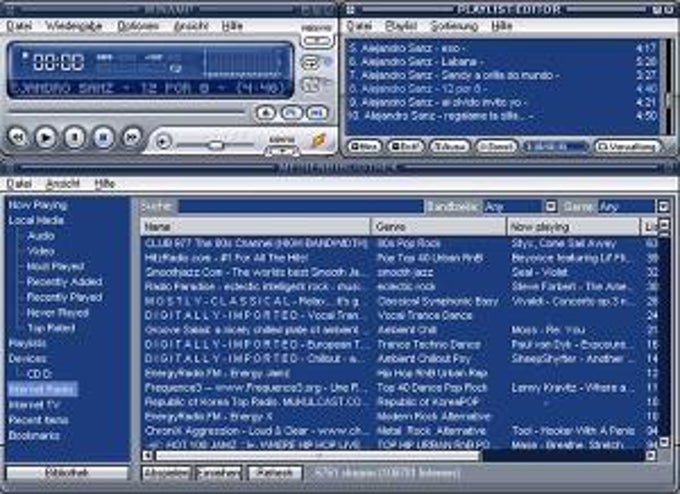Screen dimensions: 680x494
Task: Select playlist track 'Alejandro Sanz - Labana'
Action: coord(503,62)
